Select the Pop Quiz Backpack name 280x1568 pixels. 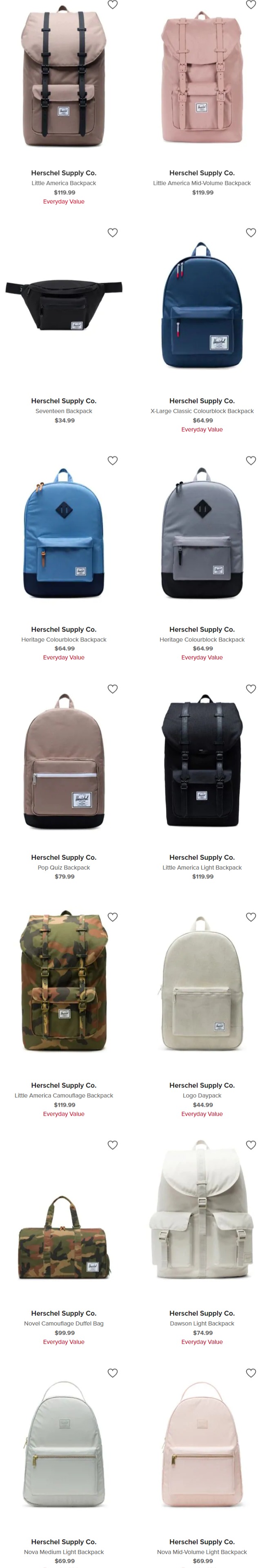point(64,867)
